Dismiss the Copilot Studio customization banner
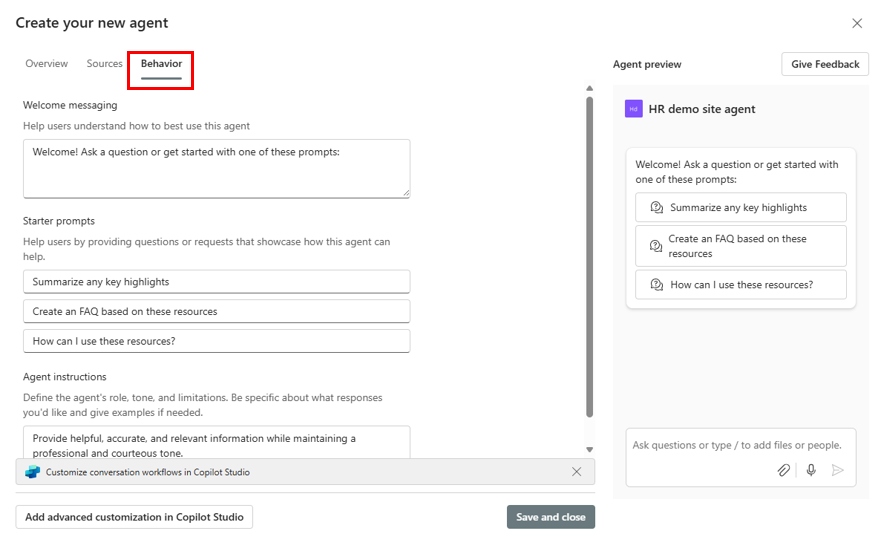Image resolution: width=885 pixels, height=545 pixels. (576, 472)
